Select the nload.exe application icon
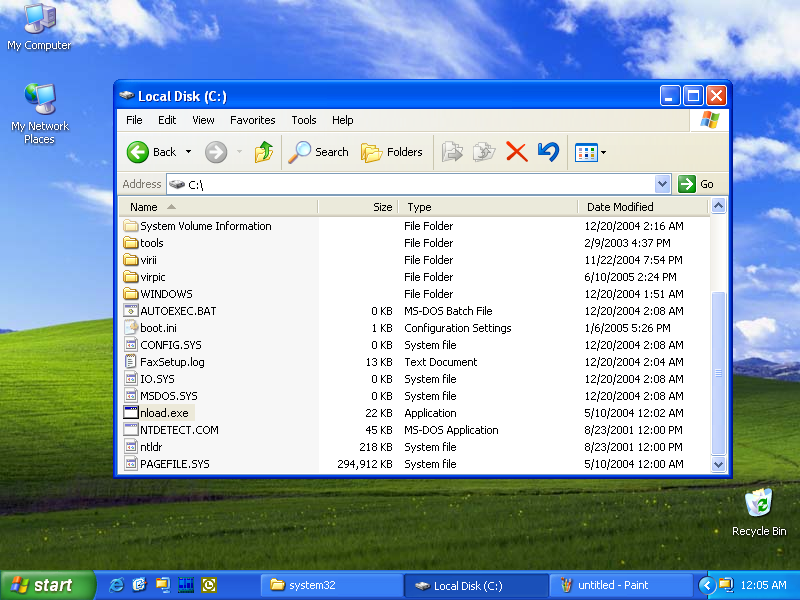 [x=131, y=413]
